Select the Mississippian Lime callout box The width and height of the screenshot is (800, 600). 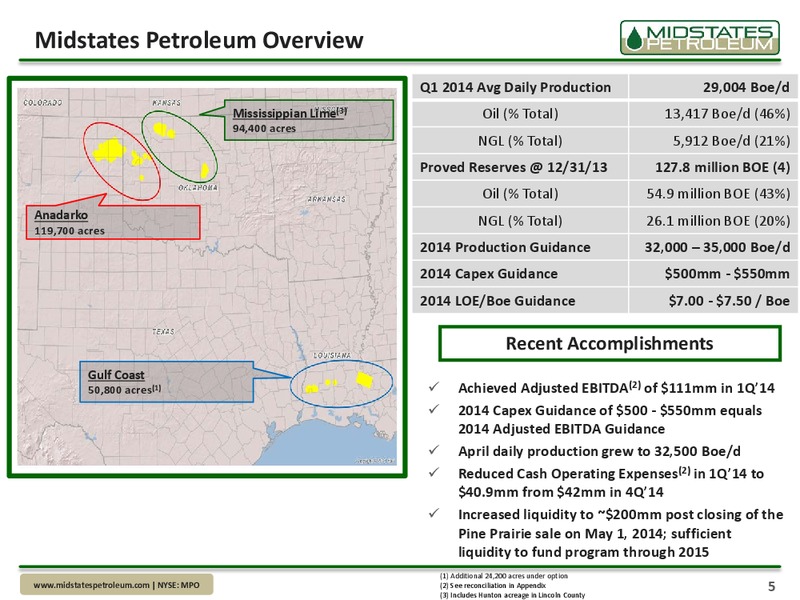coord(309,120)
